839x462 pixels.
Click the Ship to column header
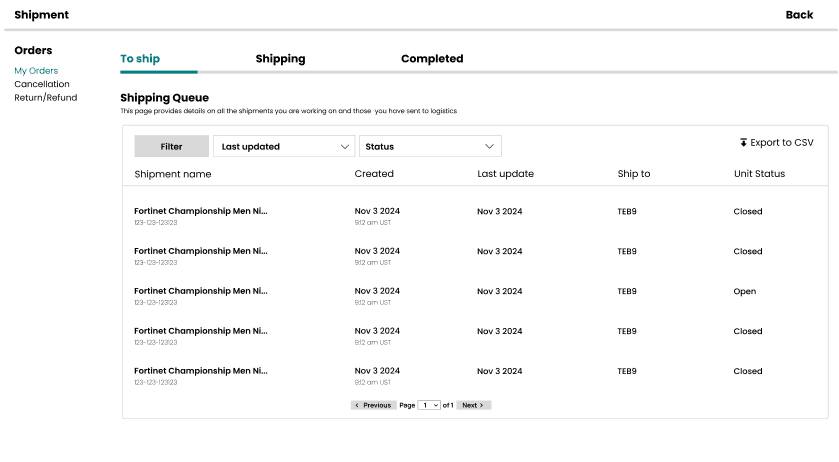(x=634, y=174)
